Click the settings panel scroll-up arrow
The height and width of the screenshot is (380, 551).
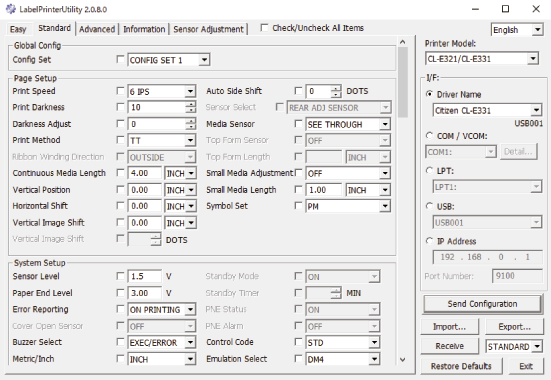tap(403, 42)
